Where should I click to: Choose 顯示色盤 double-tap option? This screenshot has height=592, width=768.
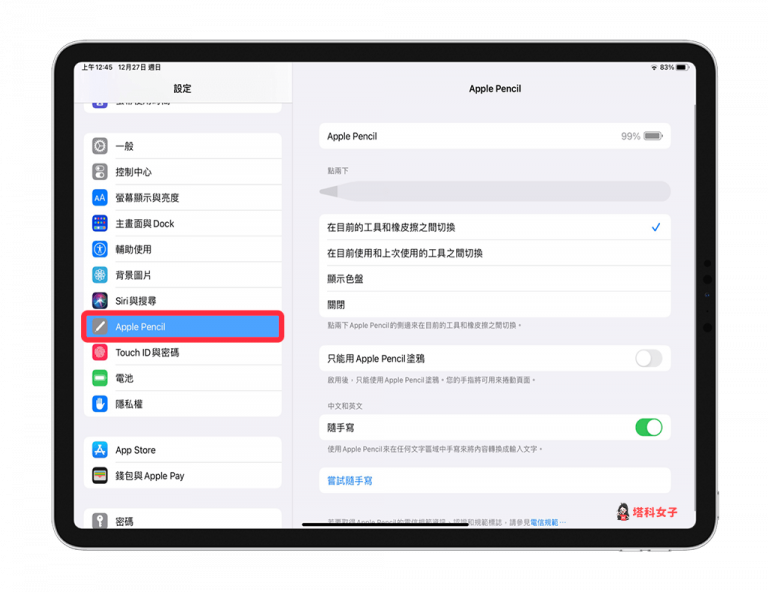[x=494, y=279]
